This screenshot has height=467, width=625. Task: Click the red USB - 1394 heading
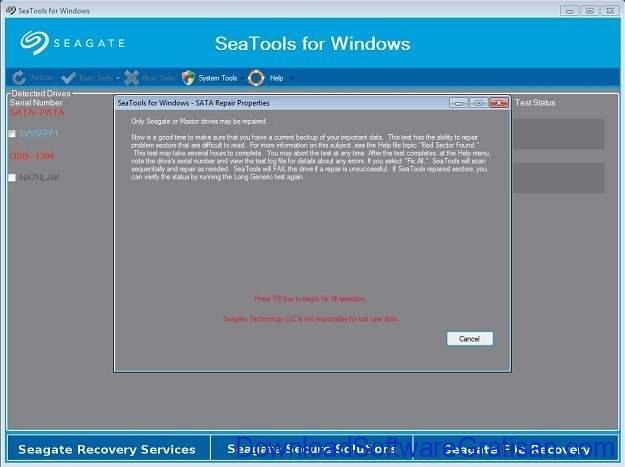click(x=31, y=156)
